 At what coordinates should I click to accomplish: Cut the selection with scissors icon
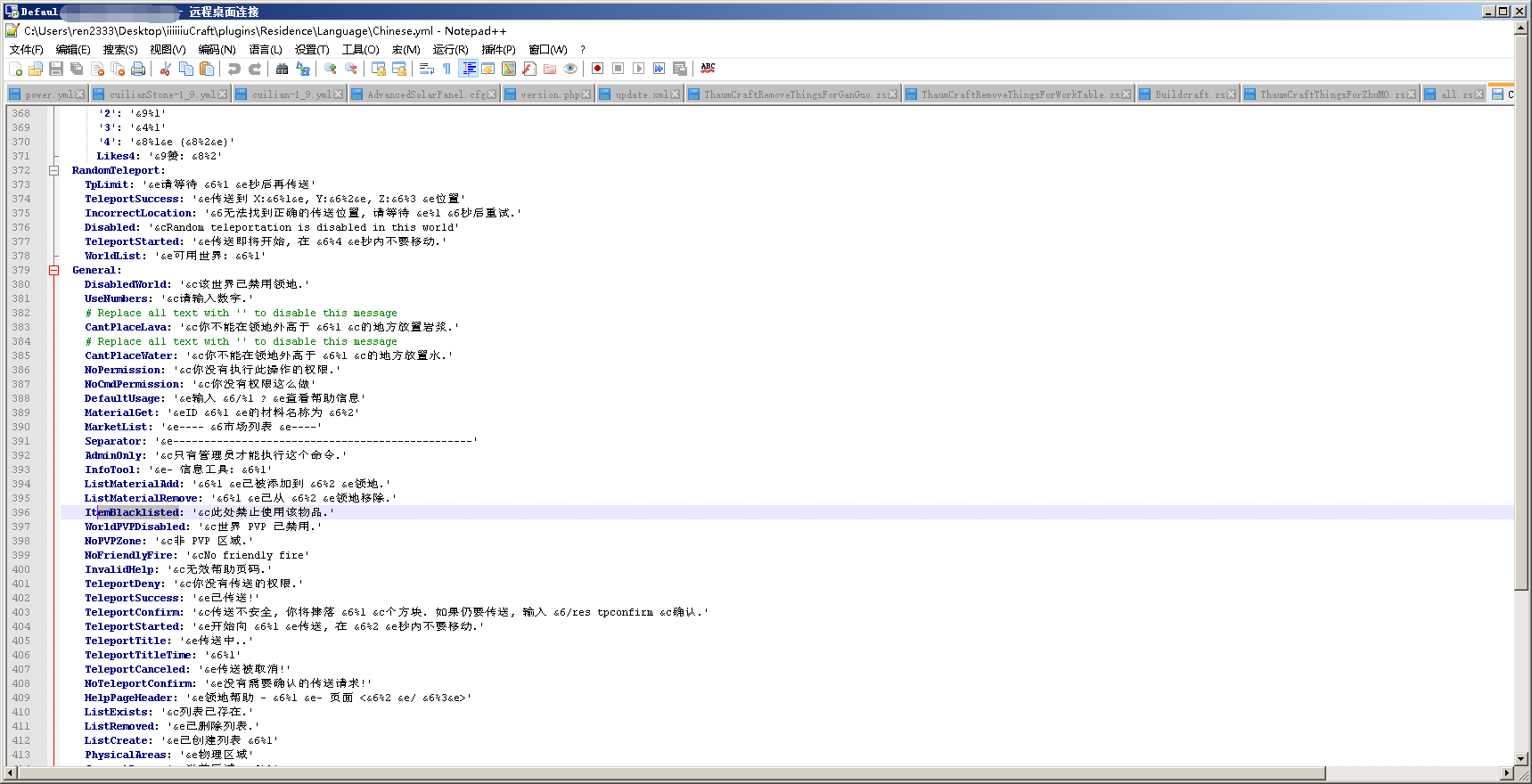pos(165,69)
